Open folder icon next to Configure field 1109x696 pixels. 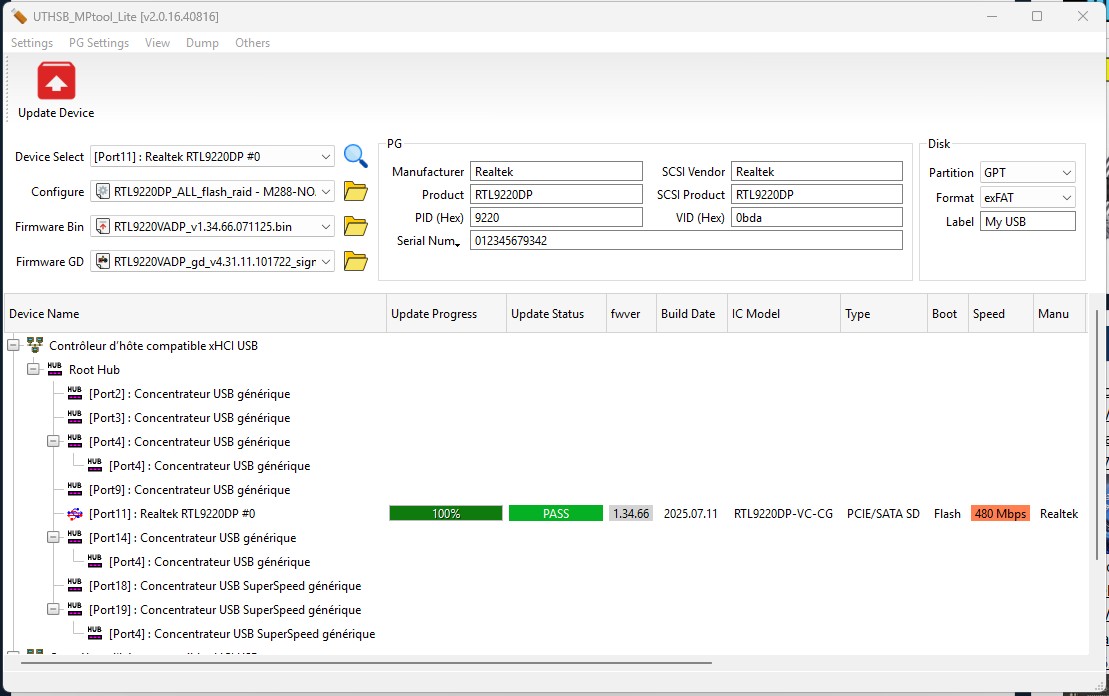355,191
